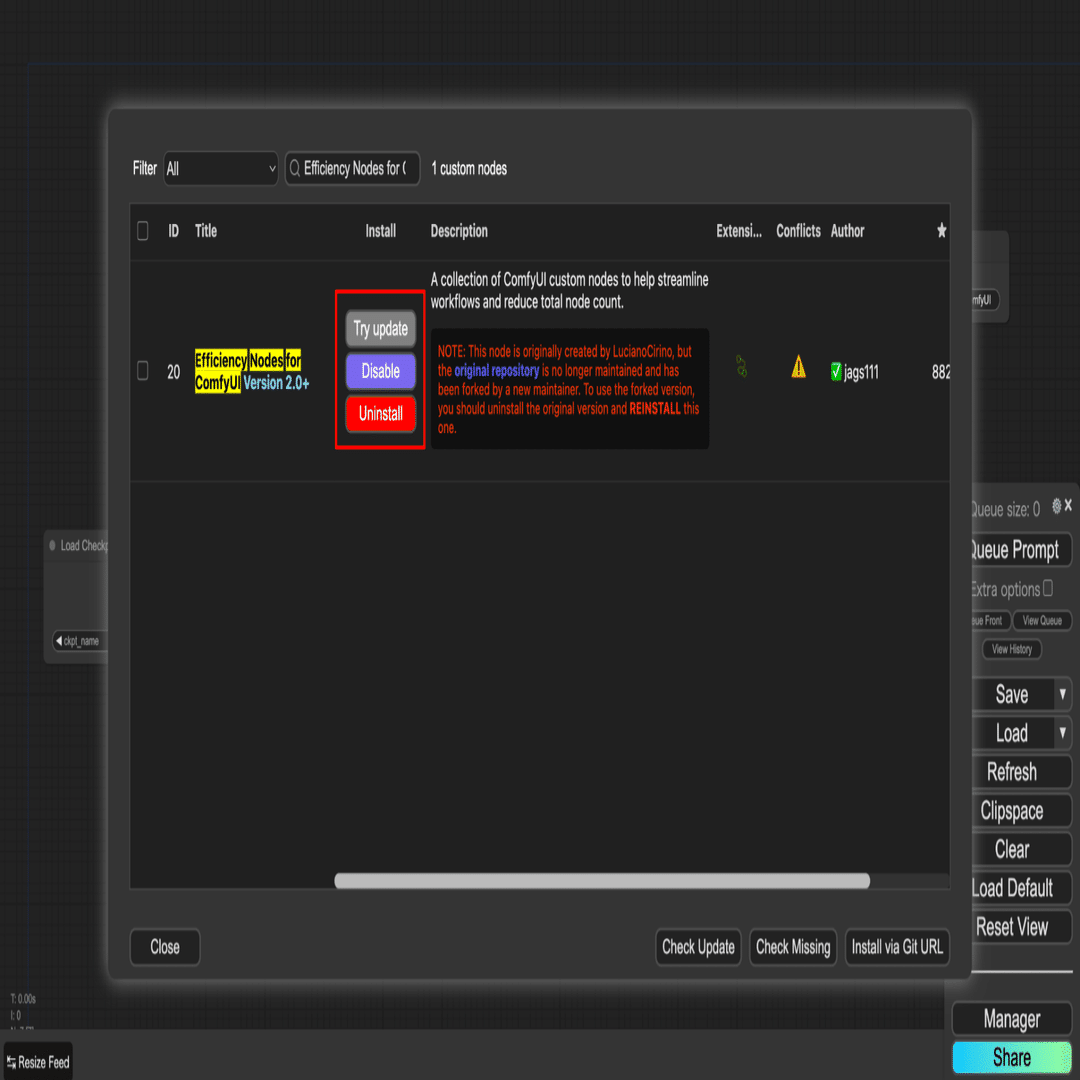
Task: Click the Queue Front button
Action: [x=990, y=621]
